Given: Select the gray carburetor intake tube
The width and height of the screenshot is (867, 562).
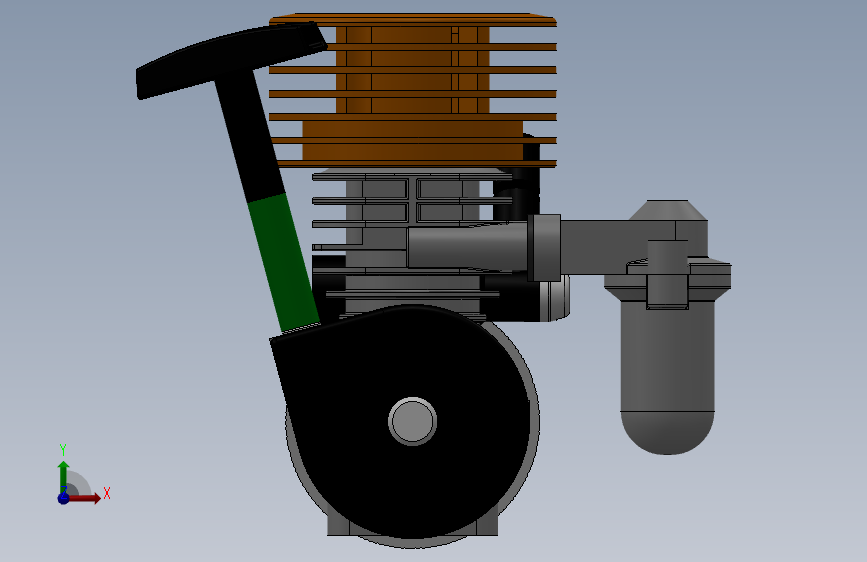Looking at the screenshot, I should tap(467, 246).
